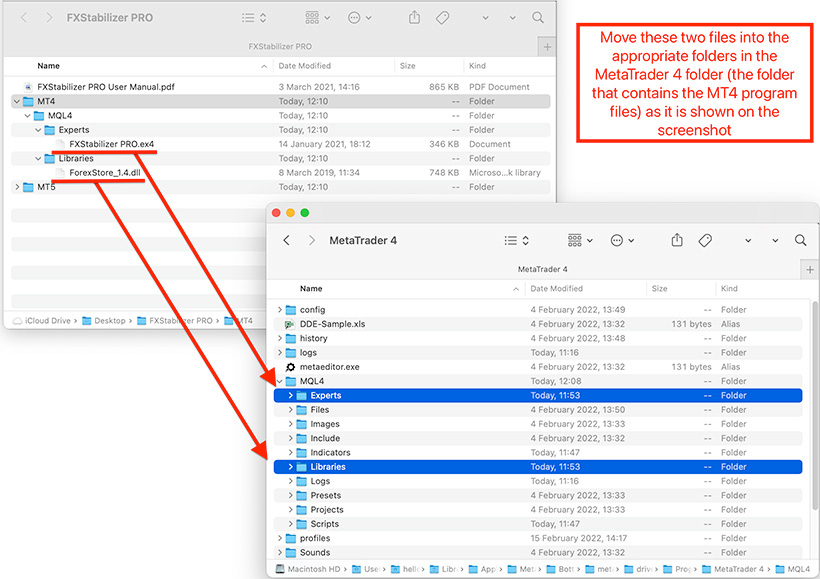Expand the history folder
Image resolution: width=820 pixels, height=579 pixels.
[x=280, y=338]
